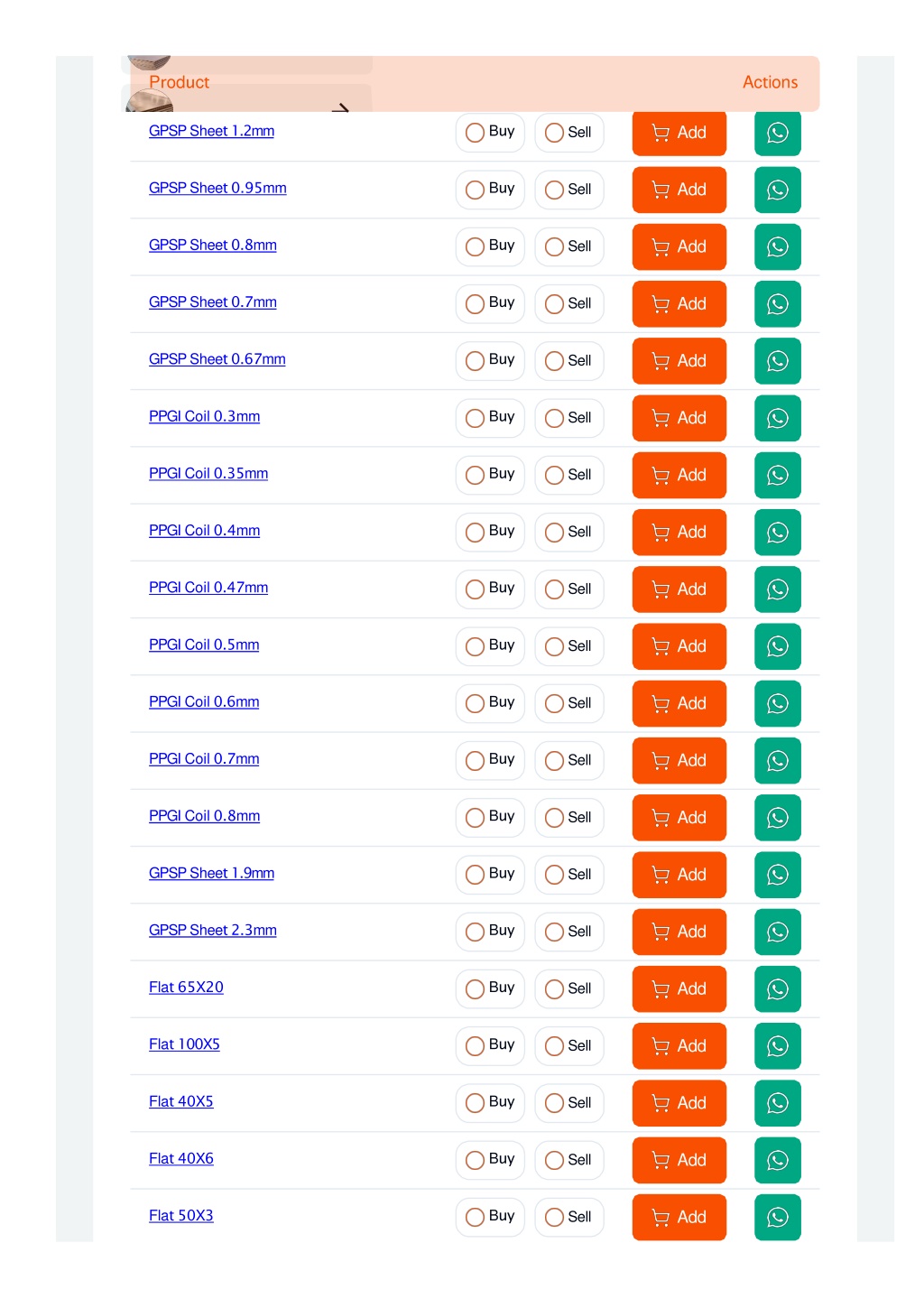Open the PPGI Coil 0.35mm product link
The width and height of the screenshot is (924, 1308).
coord(208,473)
